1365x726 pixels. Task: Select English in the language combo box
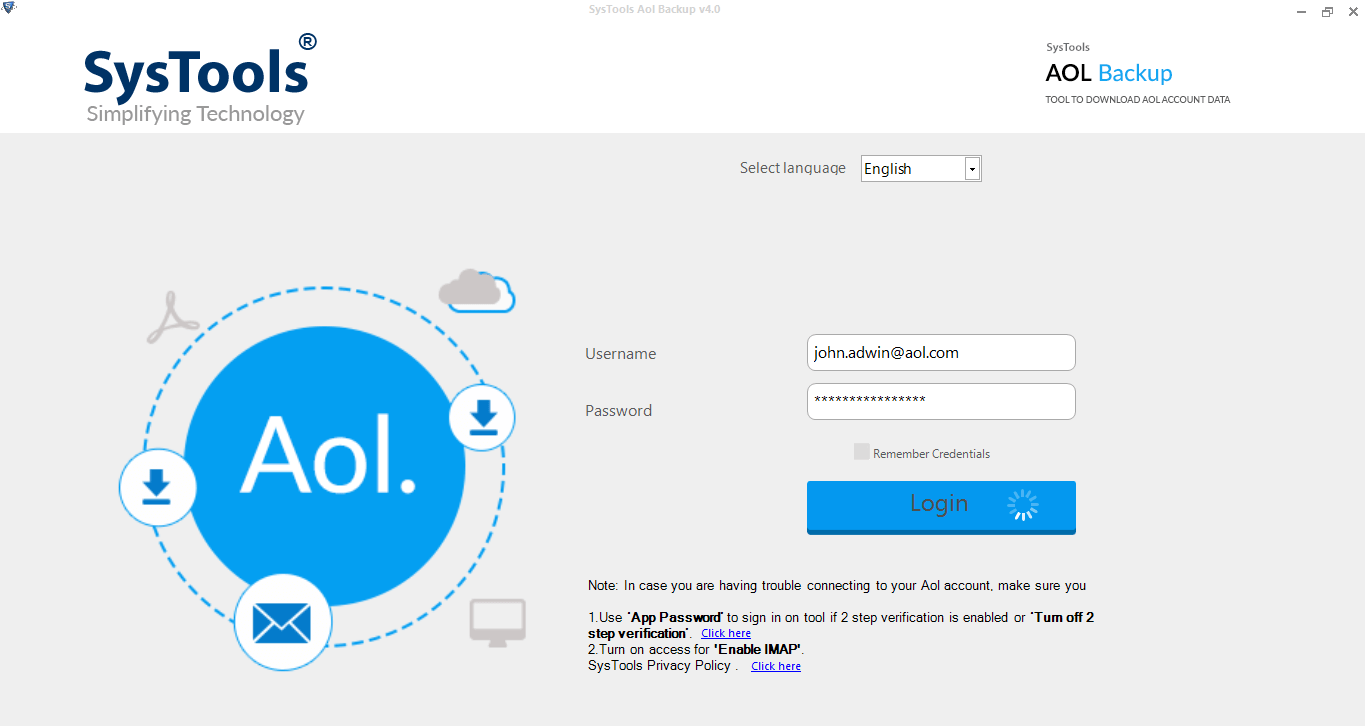[x=910, y=168]
